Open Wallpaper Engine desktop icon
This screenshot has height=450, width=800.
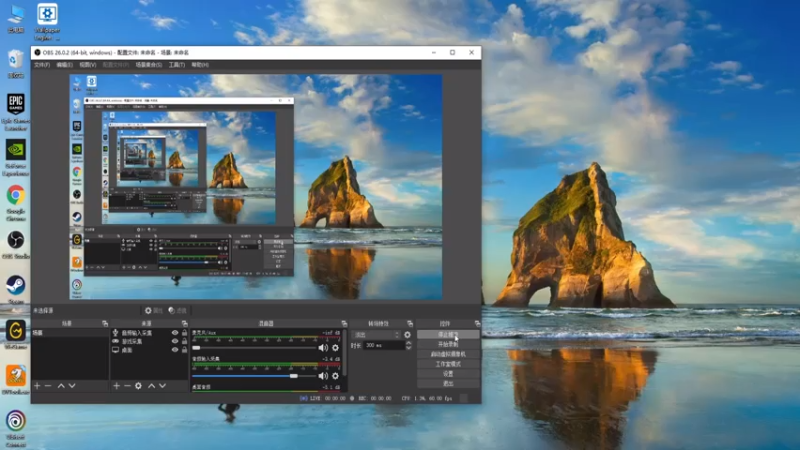coord(47,22)
